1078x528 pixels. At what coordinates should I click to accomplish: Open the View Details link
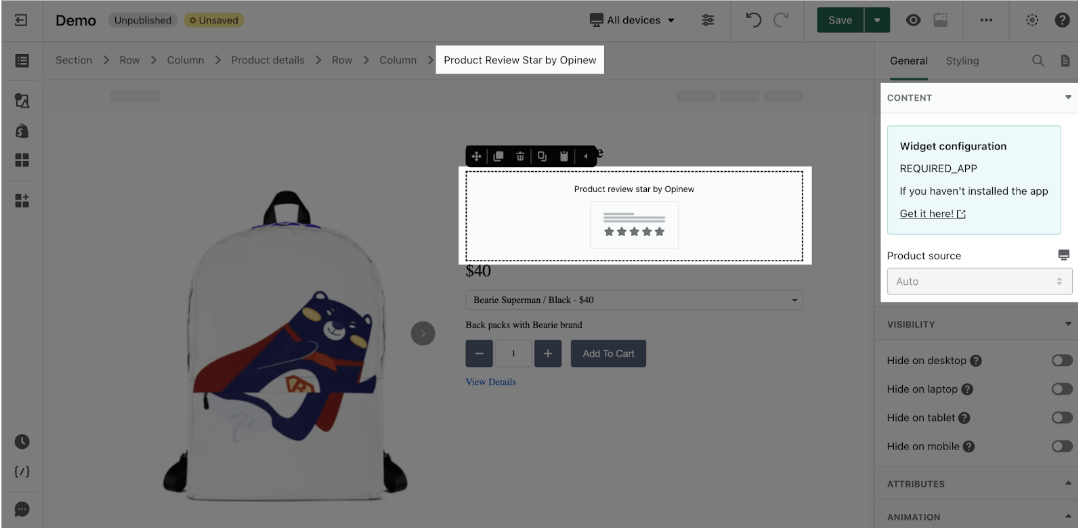[491, 382]
